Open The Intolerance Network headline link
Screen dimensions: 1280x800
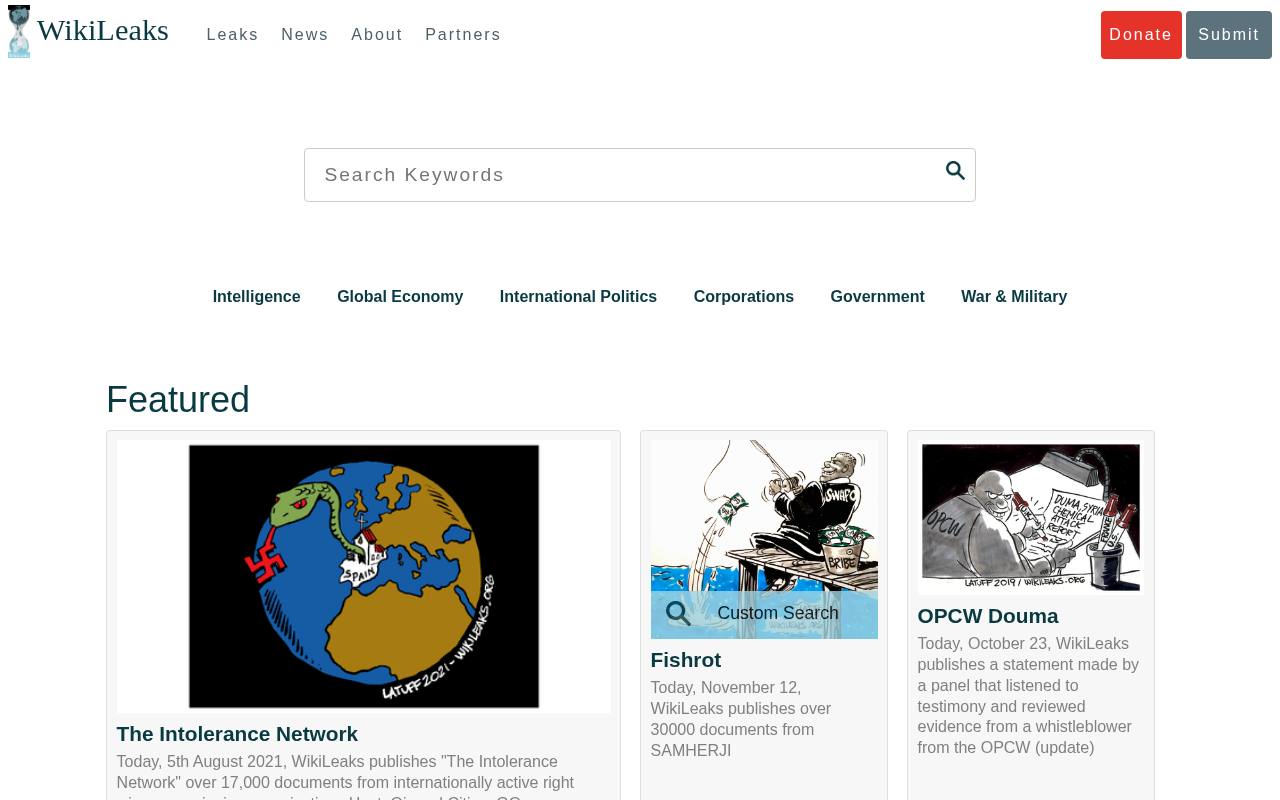tap(237, 734)
